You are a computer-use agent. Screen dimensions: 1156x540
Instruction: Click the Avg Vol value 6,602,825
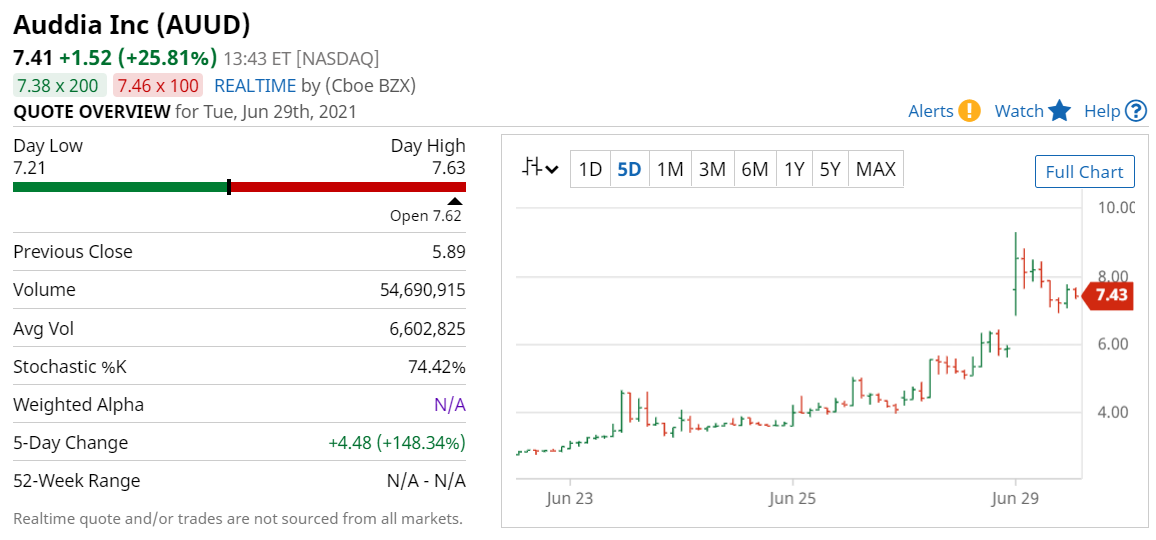[427, 328]
